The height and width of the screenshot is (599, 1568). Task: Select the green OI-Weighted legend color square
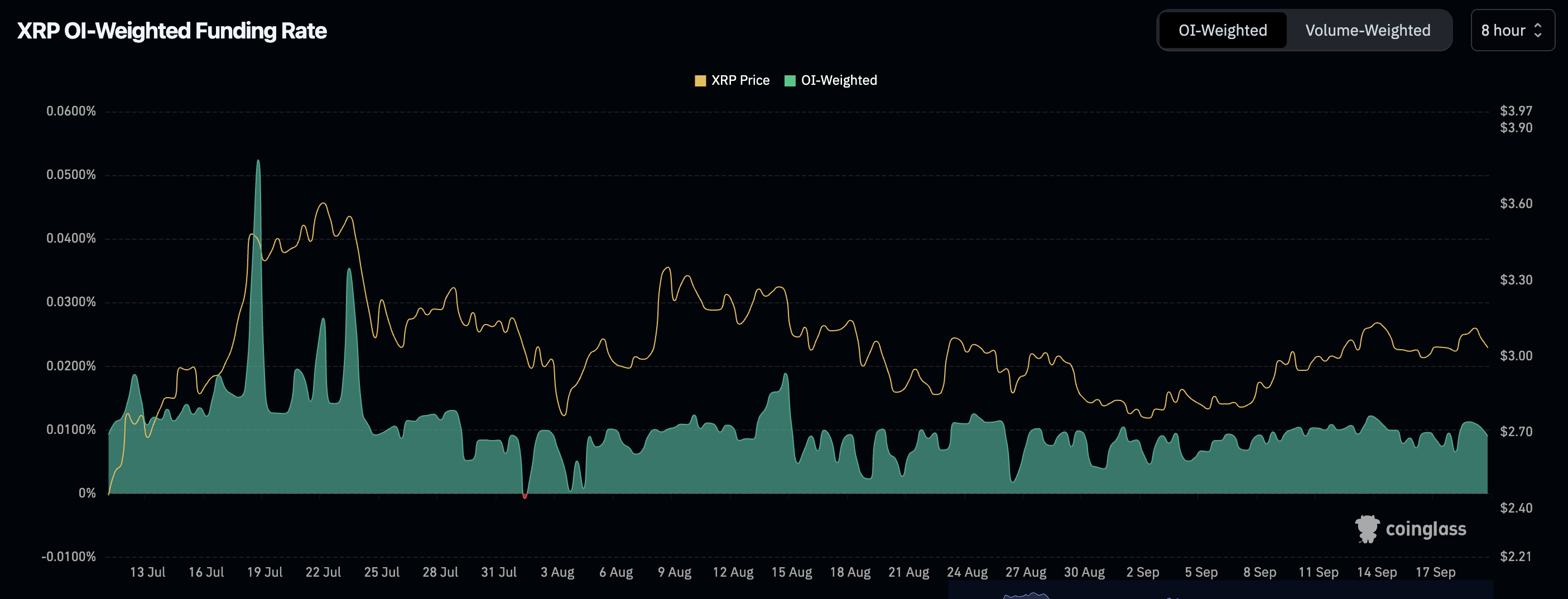(x=791, y=80)
